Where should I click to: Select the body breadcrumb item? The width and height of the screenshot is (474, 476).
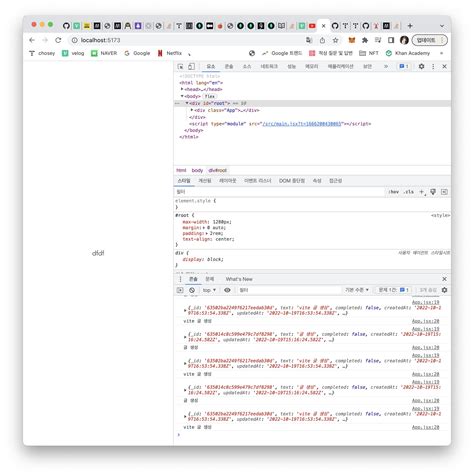197,170
